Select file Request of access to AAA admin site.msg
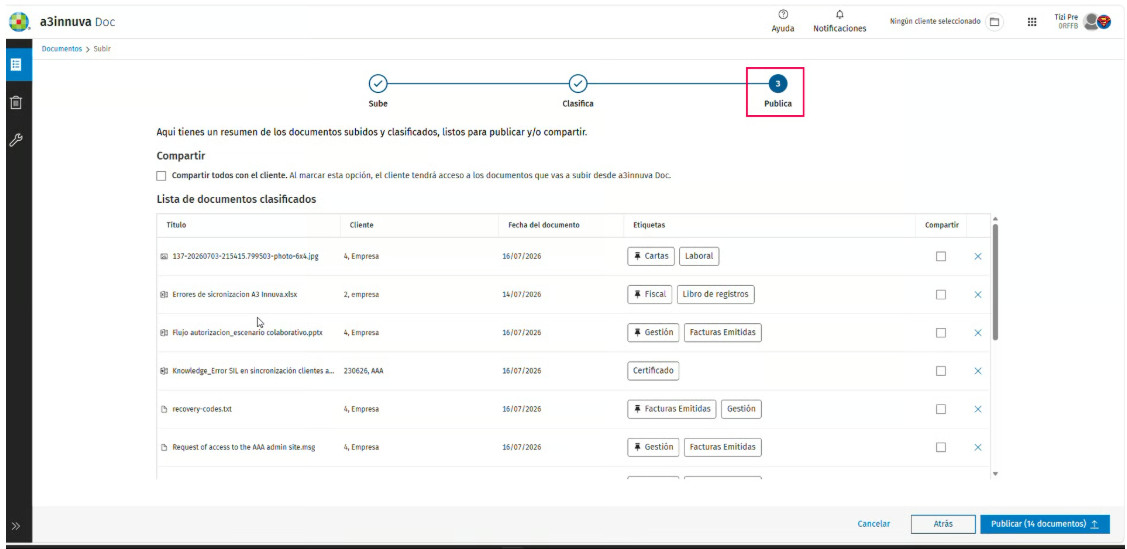1127x549 pixels. [x=244, y=447]
